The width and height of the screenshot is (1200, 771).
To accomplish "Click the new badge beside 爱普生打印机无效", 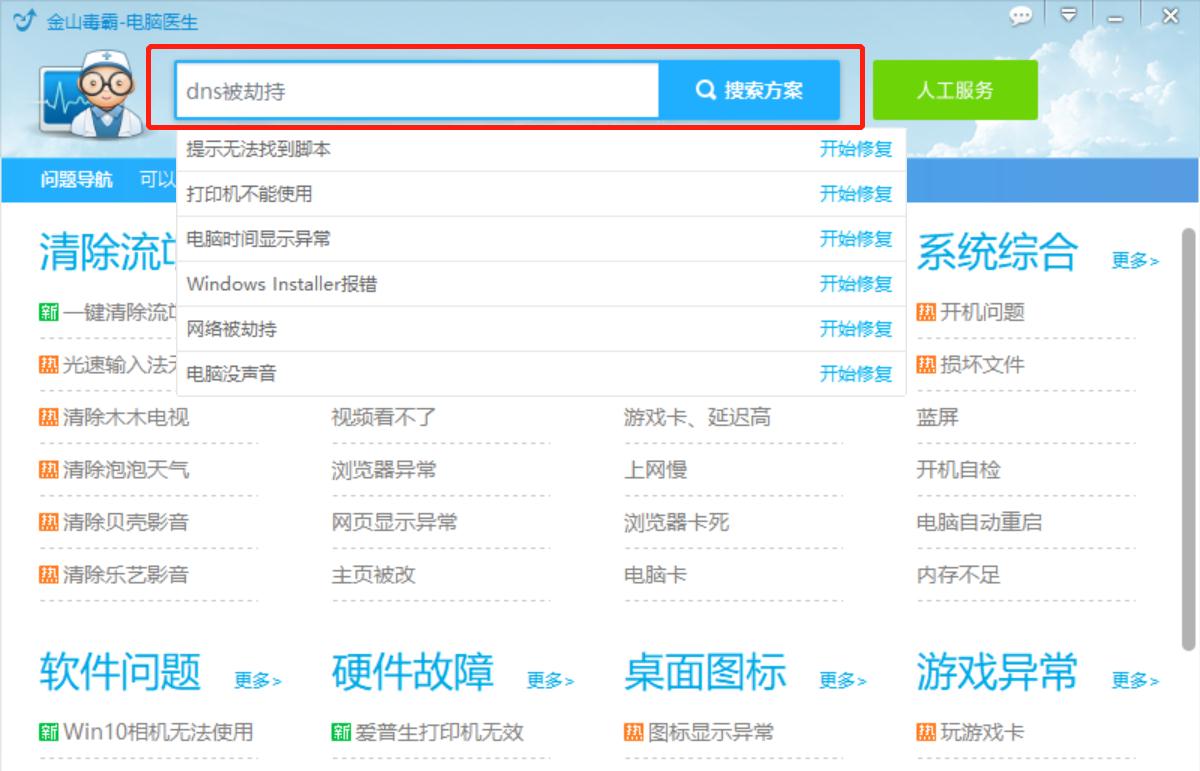I will pos(341,732).
